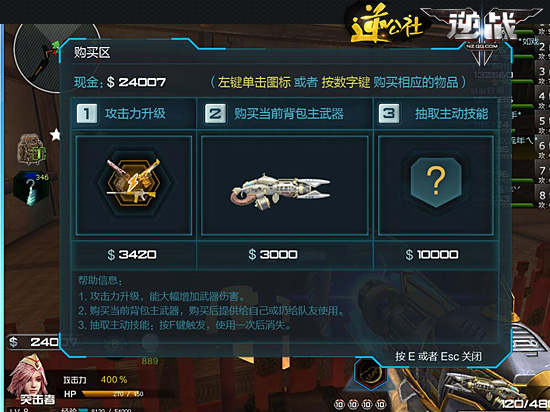
Task: Click the $10000 skill draw price
Action: [x=432, y=254]
